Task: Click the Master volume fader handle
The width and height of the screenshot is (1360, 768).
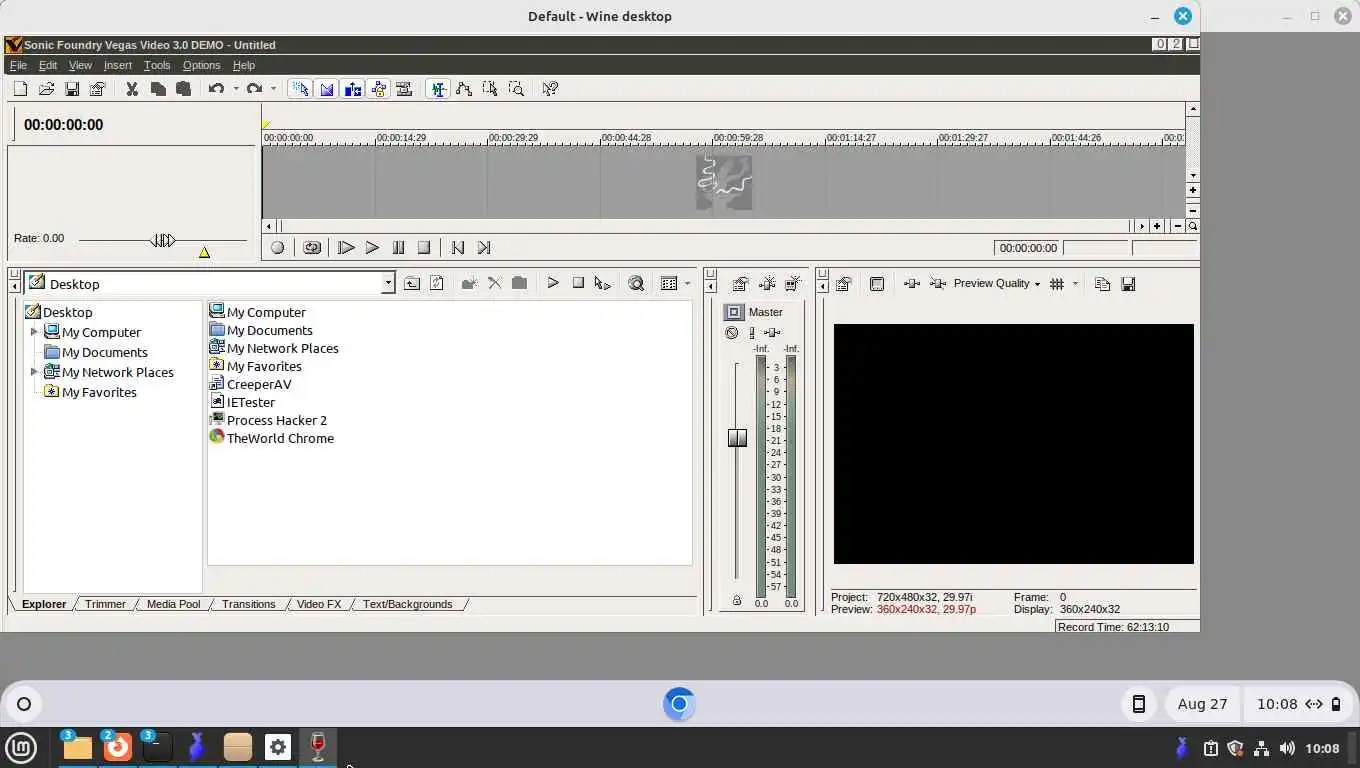Action: [x=737, y=438]
